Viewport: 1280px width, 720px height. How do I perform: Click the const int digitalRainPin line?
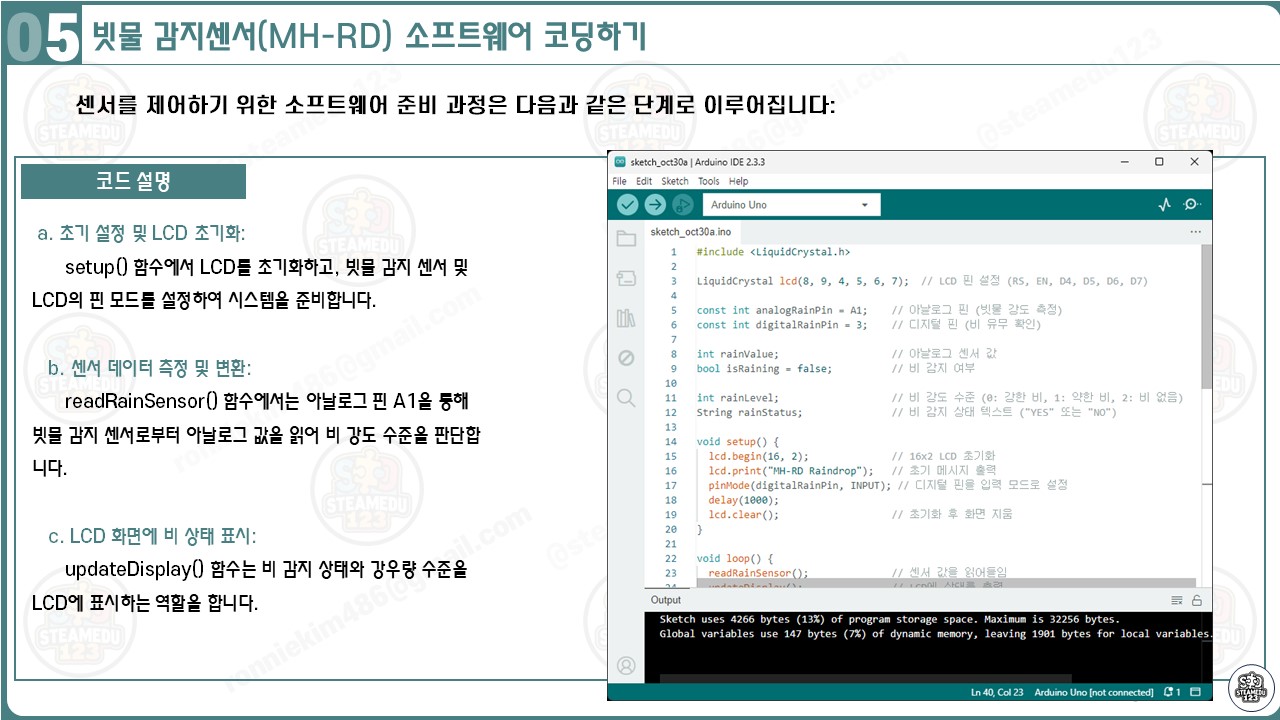coord(869,324)
